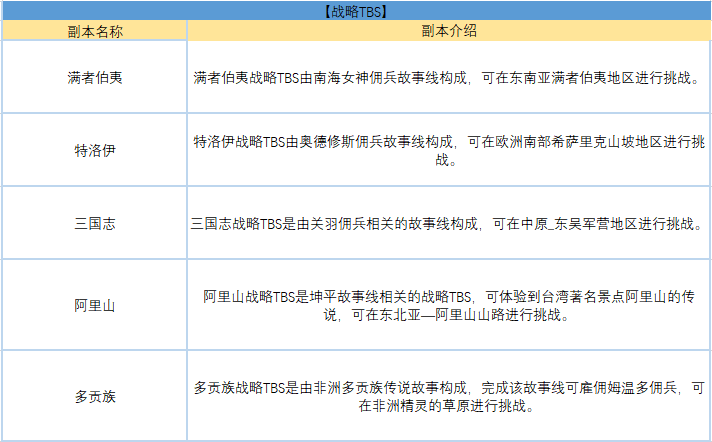Screen dimensions: 712x442
Task: Click the 【战略TBS】 table title bar
Action: coord(356,11)
